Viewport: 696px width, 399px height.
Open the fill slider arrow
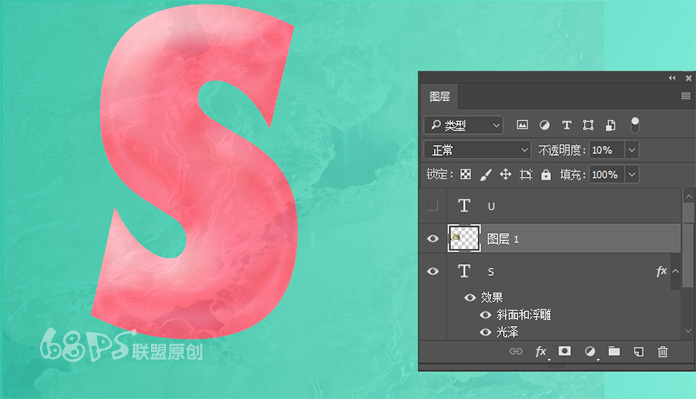pos(632,174)
